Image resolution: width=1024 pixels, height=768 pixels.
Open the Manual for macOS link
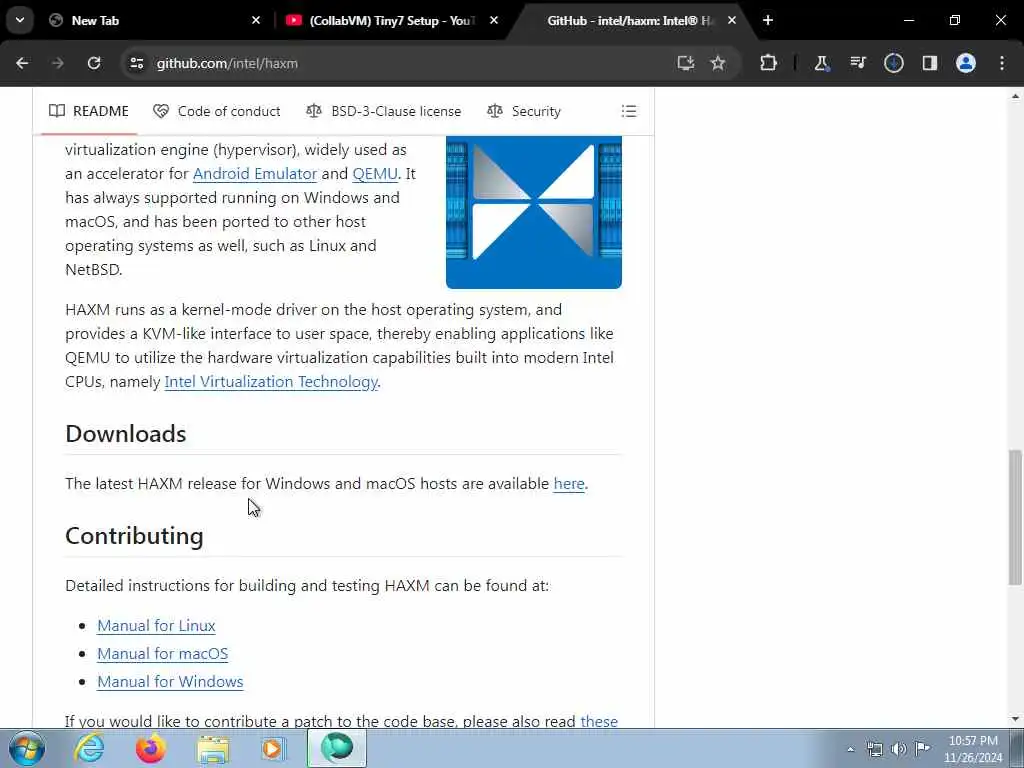tap(163, 654)
